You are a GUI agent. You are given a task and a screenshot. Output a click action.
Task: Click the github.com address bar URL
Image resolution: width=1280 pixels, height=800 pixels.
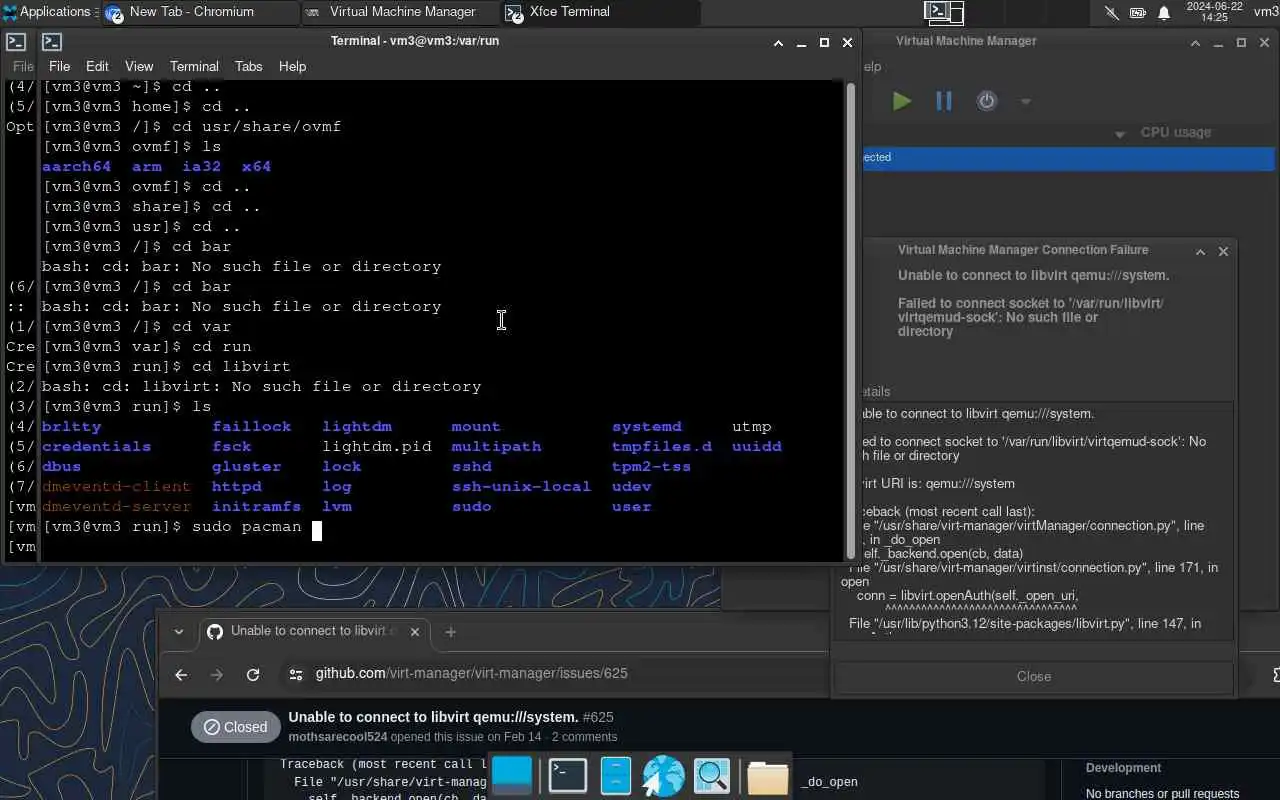(472, 673)
